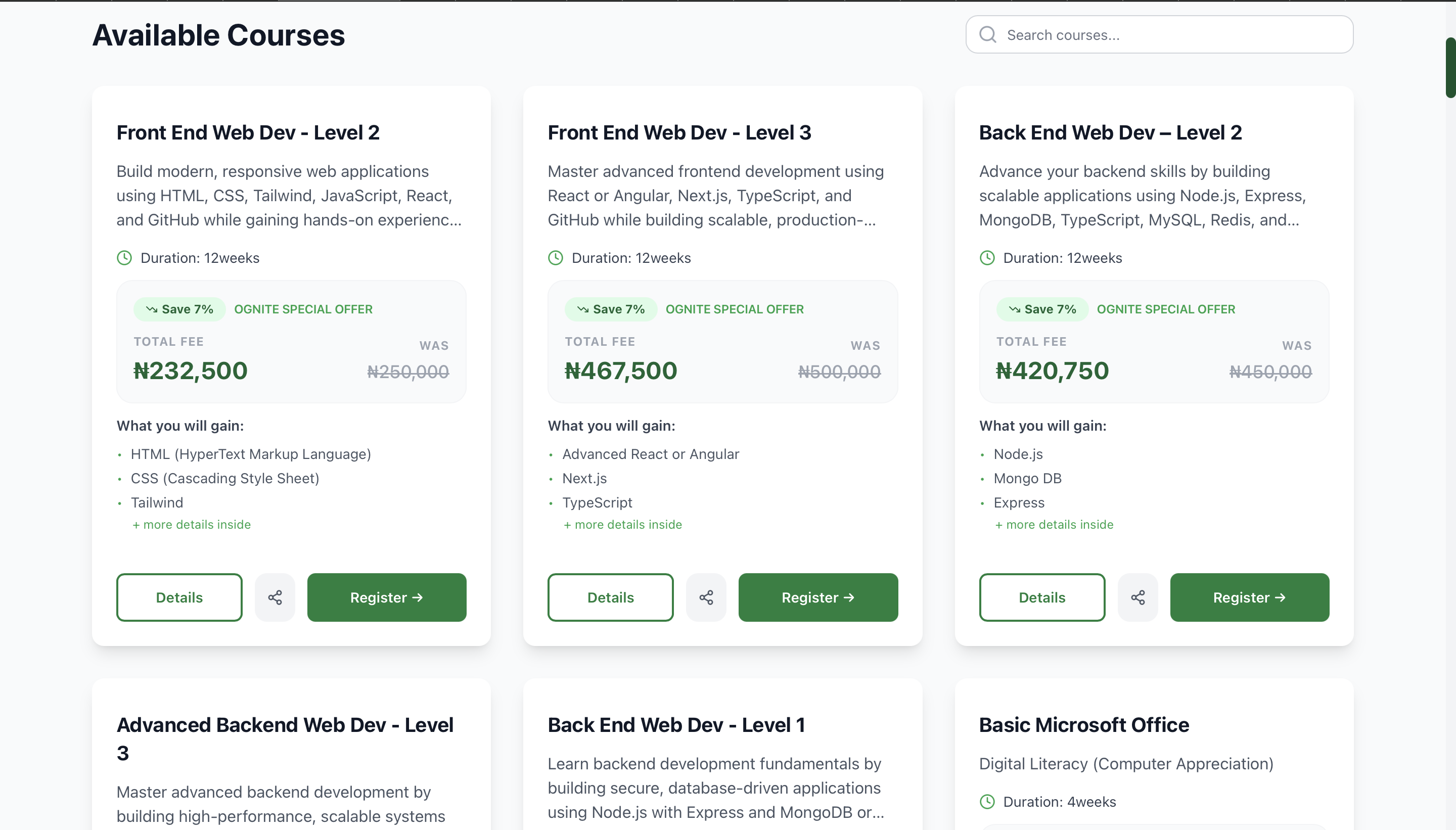The height and width of the screenshot is (830, 1456).
Task: Register for Front End Web Dev Level 3
Action: point(817,597)
